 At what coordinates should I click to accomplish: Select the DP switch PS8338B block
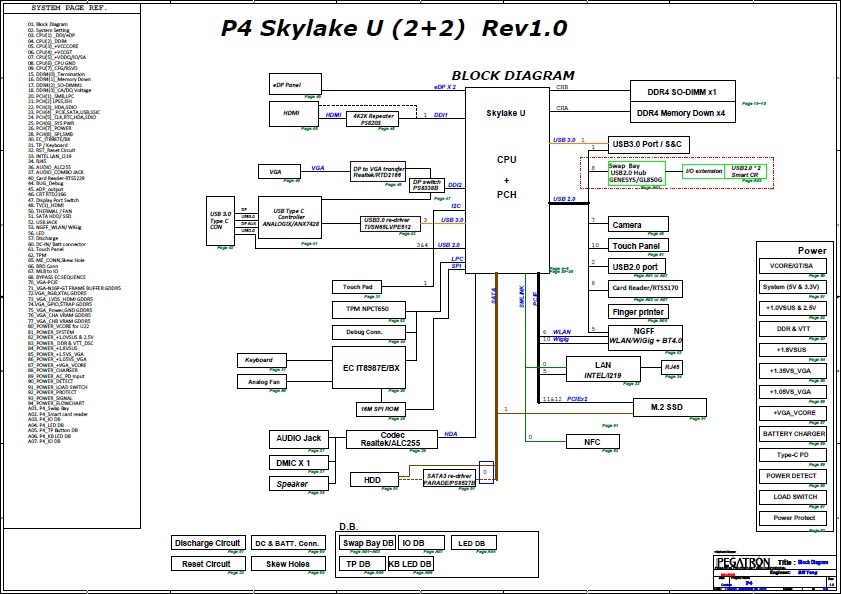[x=426, y=185]
